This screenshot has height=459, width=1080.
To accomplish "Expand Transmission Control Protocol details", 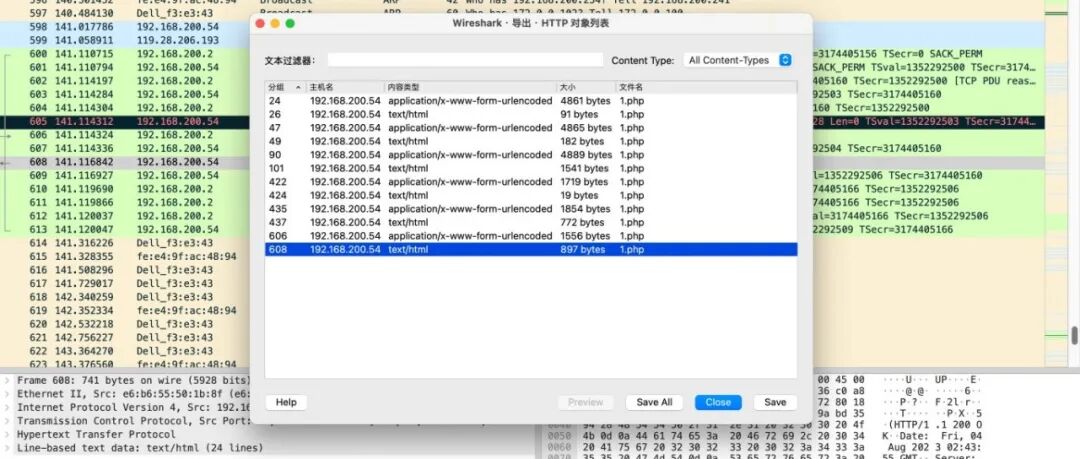I will (8, 421).
